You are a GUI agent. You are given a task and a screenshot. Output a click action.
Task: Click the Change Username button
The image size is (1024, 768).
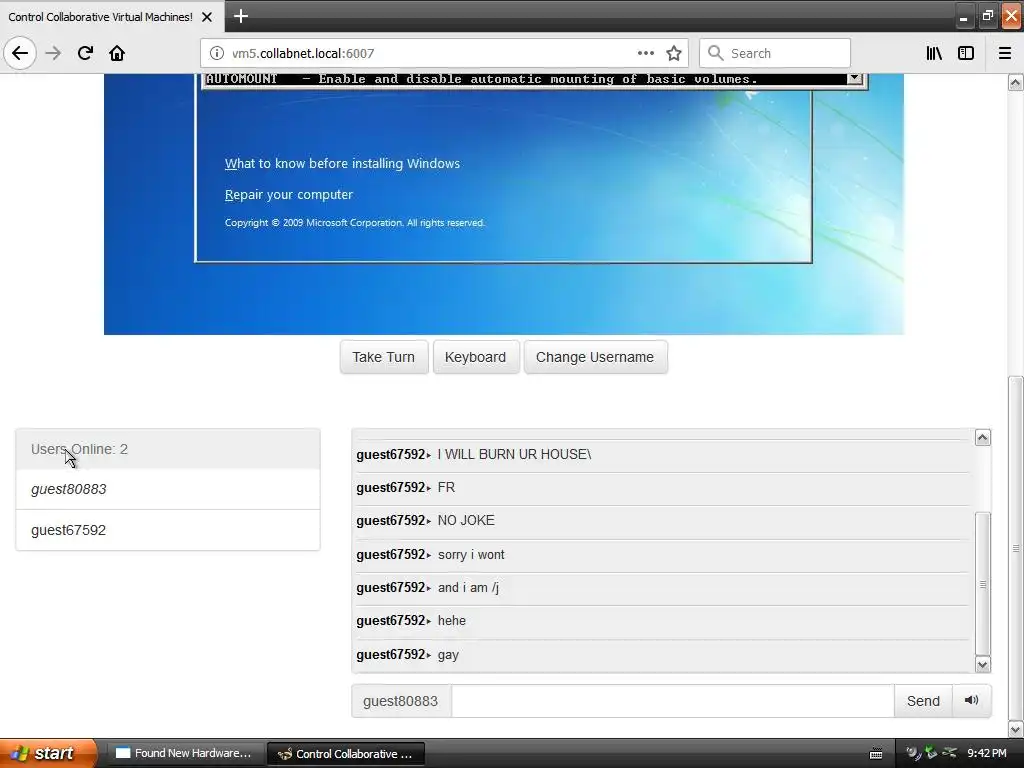[x=595, y=357]
